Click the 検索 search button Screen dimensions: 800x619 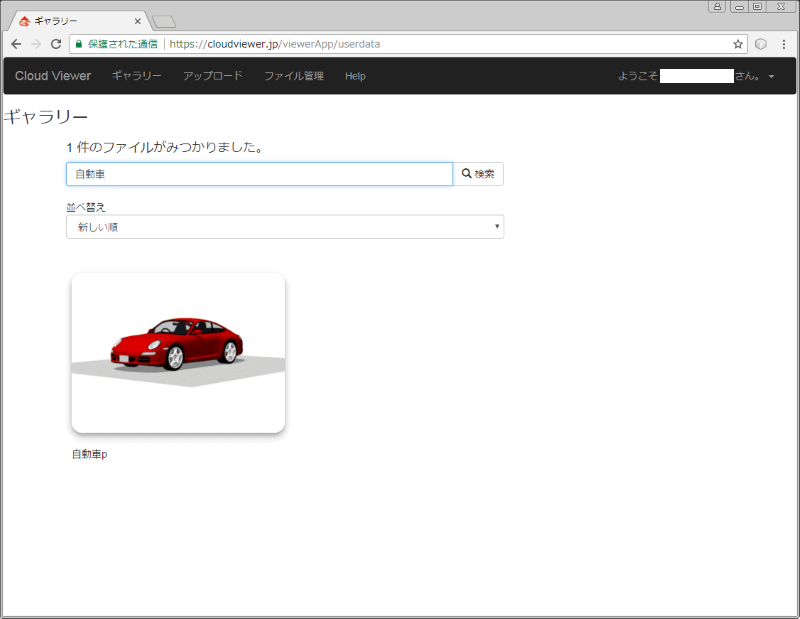tap(478, 174)
